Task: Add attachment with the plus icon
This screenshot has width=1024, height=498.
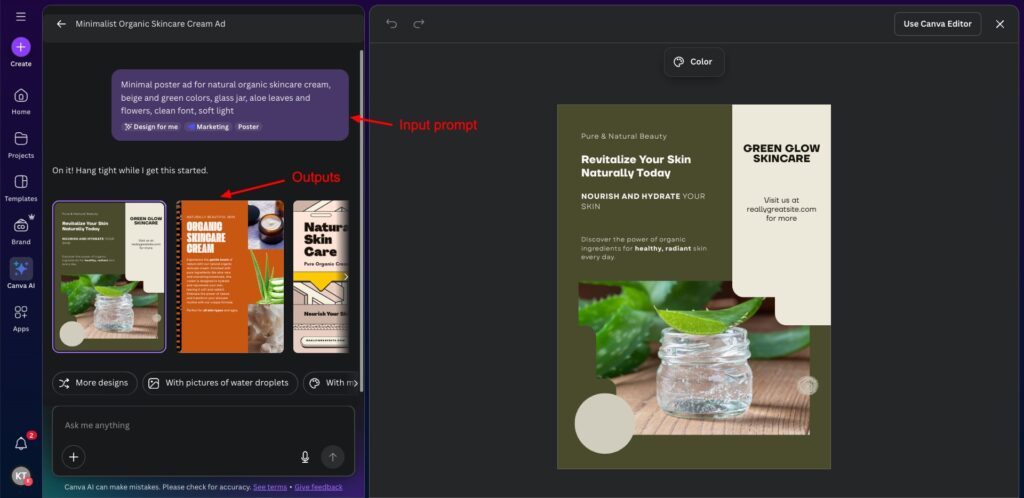Action: (73, 457)
